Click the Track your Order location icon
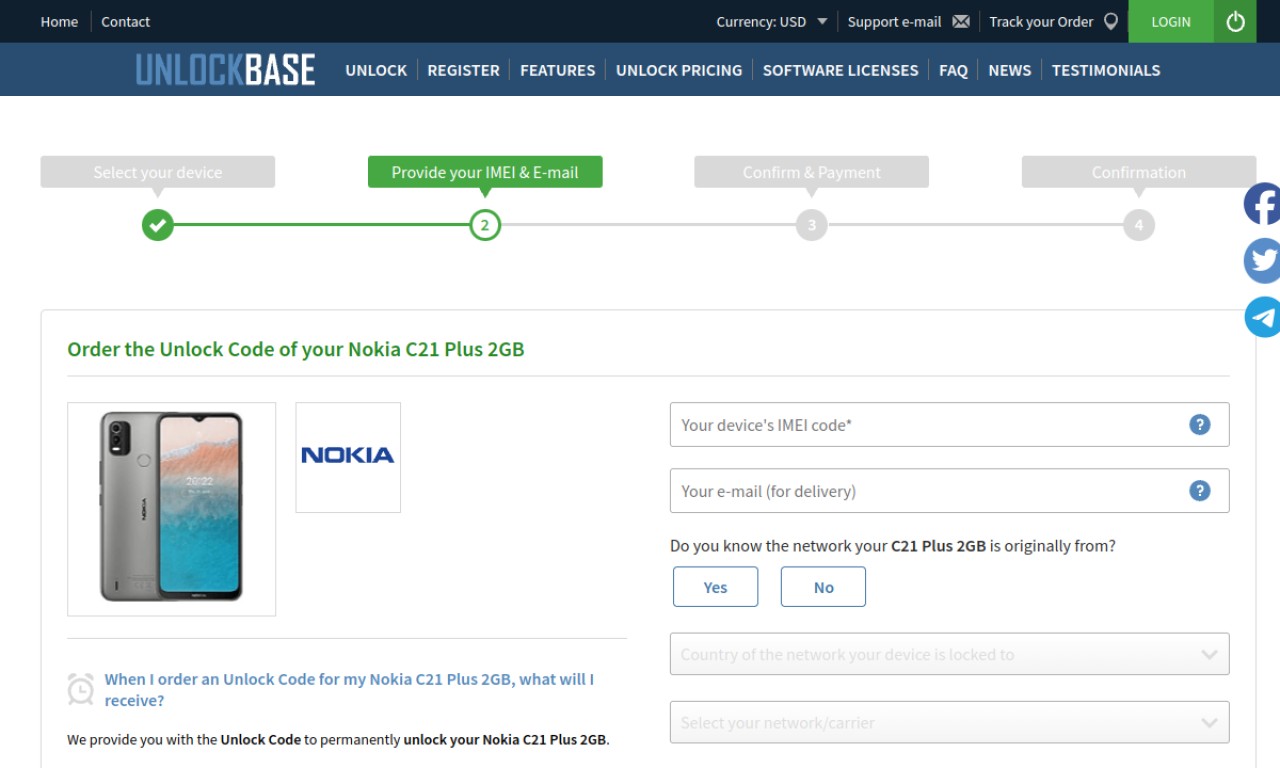 tap(1110, 21)
